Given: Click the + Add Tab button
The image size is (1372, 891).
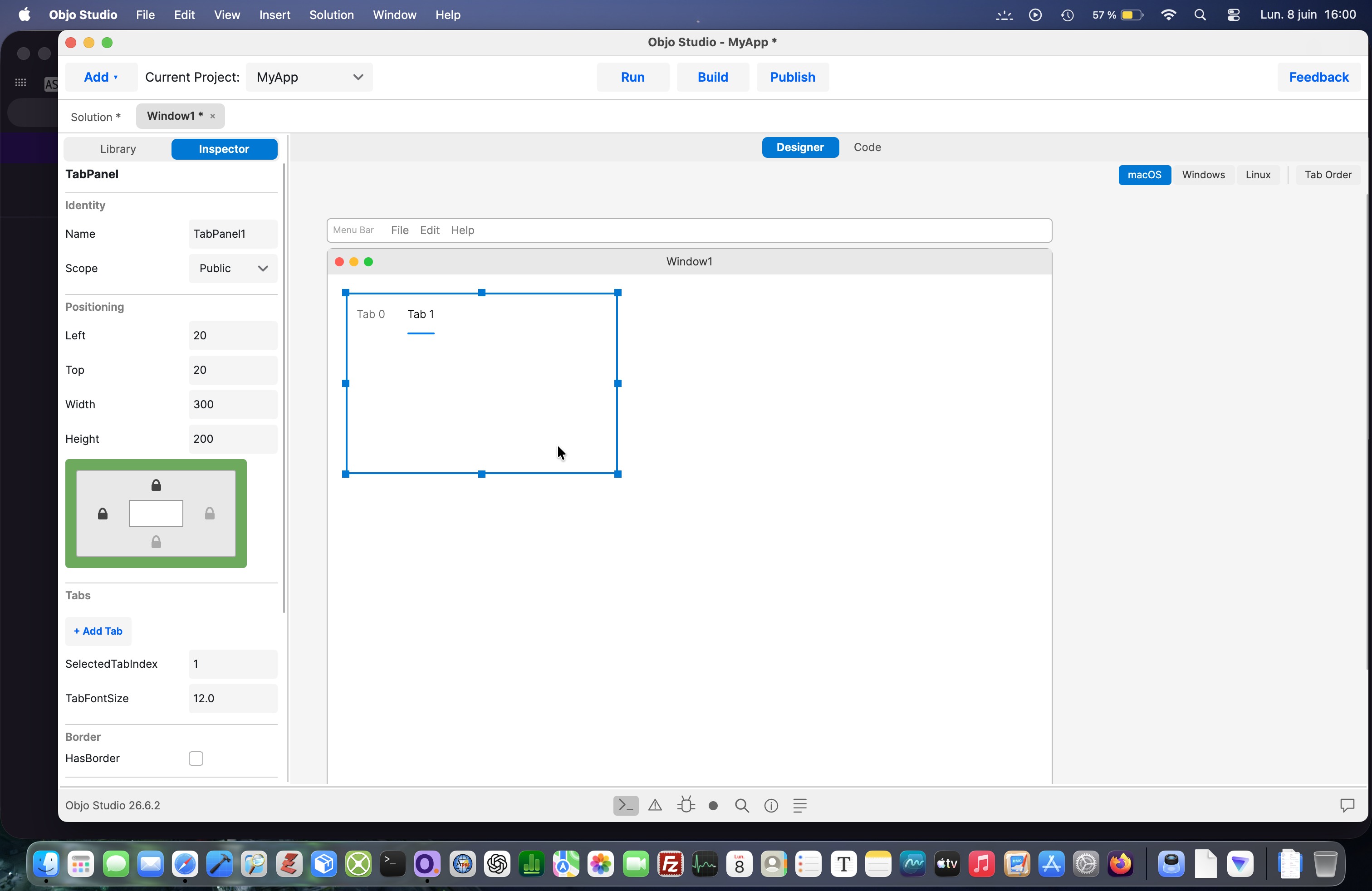Looking at the screenshot, I should (98, 632).
